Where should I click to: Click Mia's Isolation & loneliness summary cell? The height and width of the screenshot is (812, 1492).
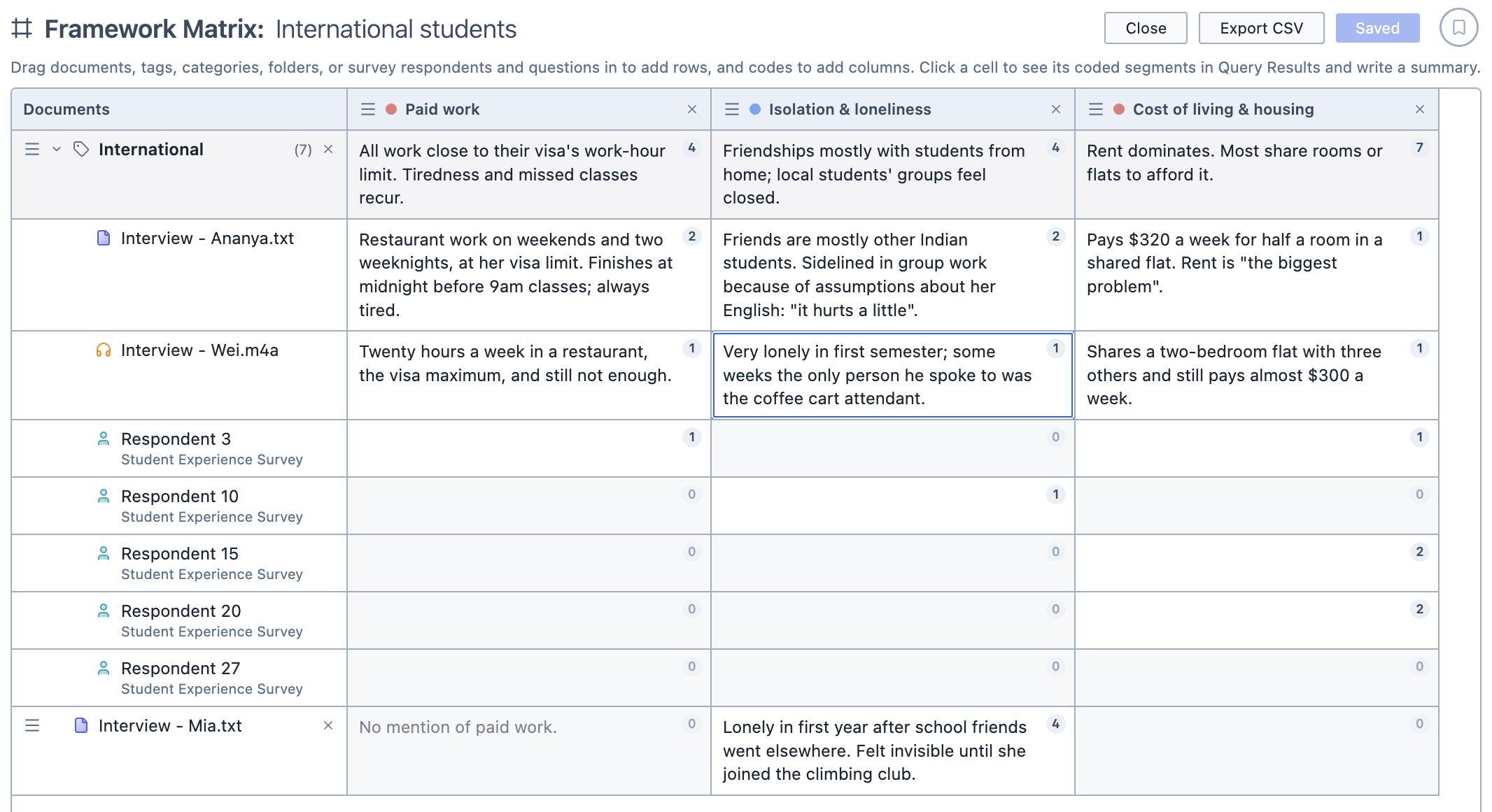click(893, 750)
